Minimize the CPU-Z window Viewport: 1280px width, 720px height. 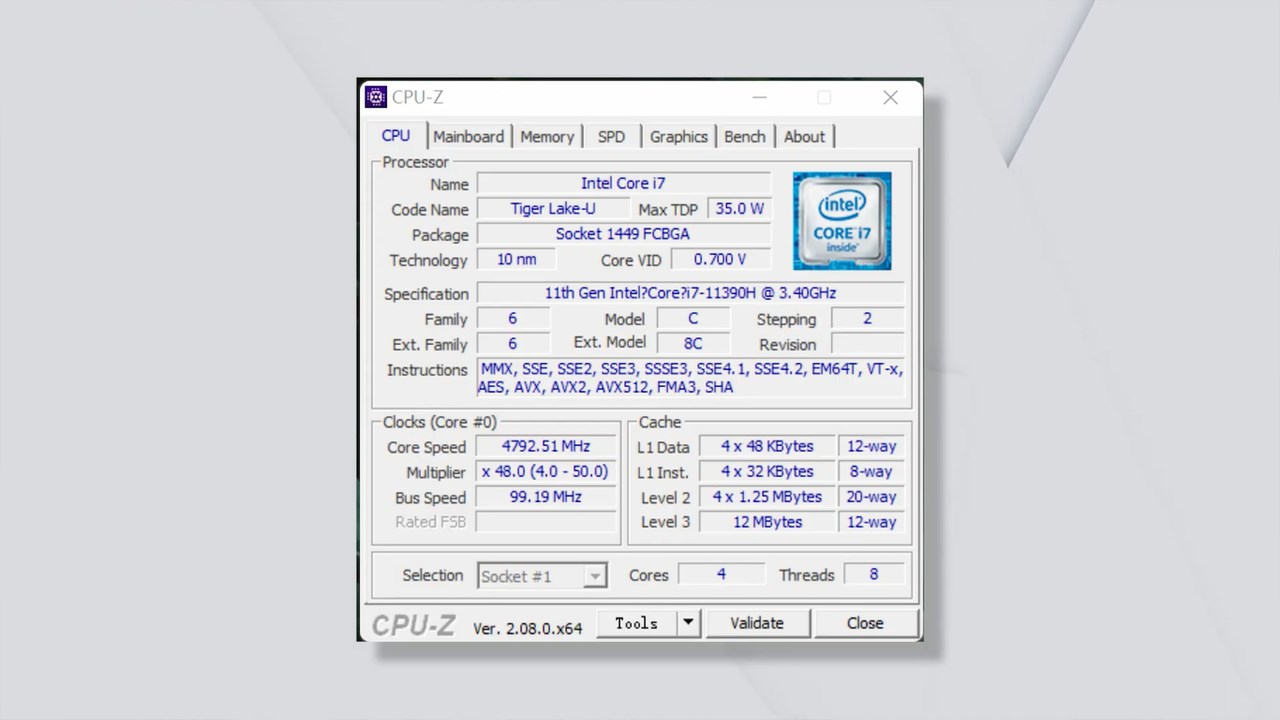point(759,97)
